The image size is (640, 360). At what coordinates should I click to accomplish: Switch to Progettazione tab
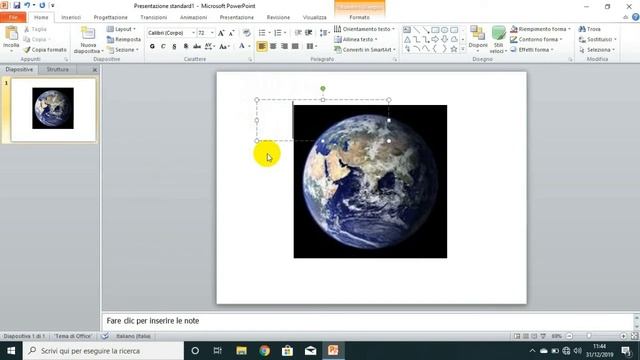[x=111, y=18]
